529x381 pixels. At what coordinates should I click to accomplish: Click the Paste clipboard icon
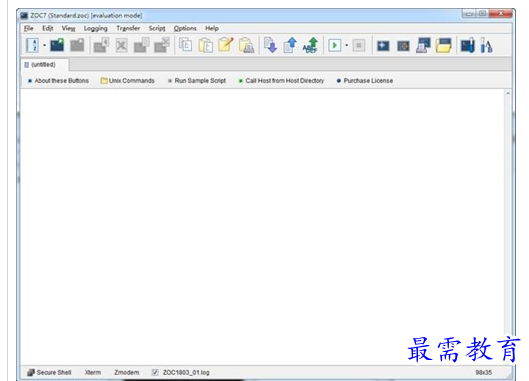(x=205, y=45)
